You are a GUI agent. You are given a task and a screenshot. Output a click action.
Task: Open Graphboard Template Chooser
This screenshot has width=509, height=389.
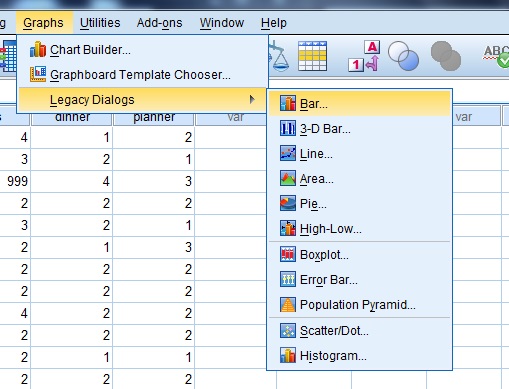tap(140, 75)
